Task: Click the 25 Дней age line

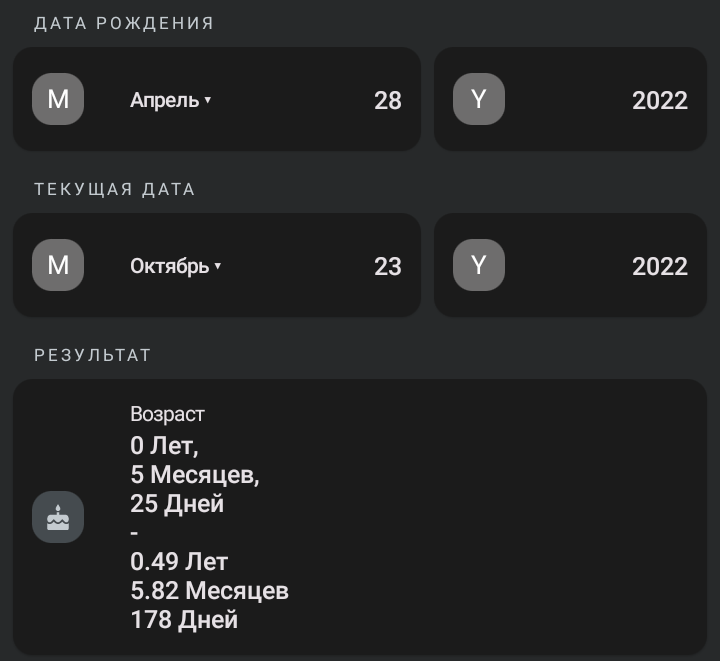Action: [x=177, y=504]
